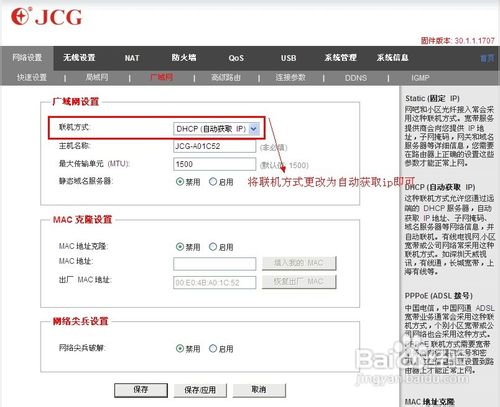Open the 快速设置 submenu
Image resolution: width=500 pixels, height=407 pixels.
pos(32,78)
